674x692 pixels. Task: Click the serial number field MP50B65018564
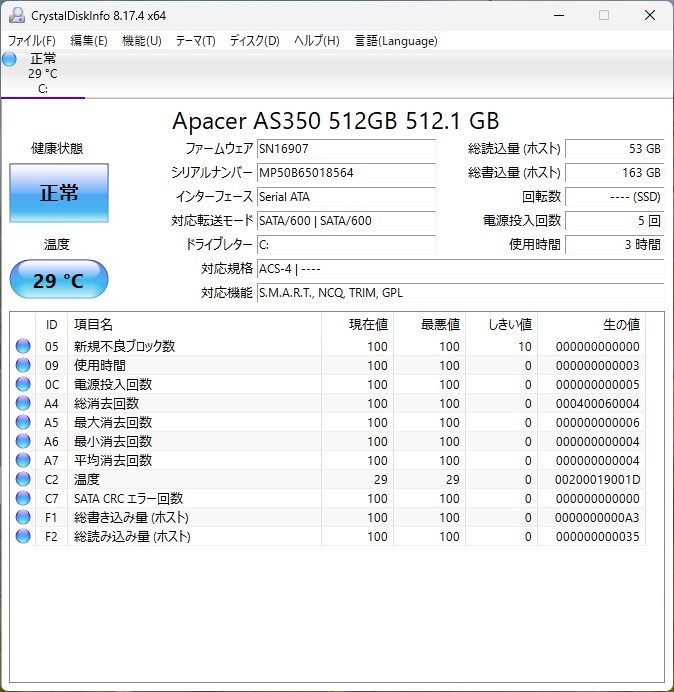(345, 173)
